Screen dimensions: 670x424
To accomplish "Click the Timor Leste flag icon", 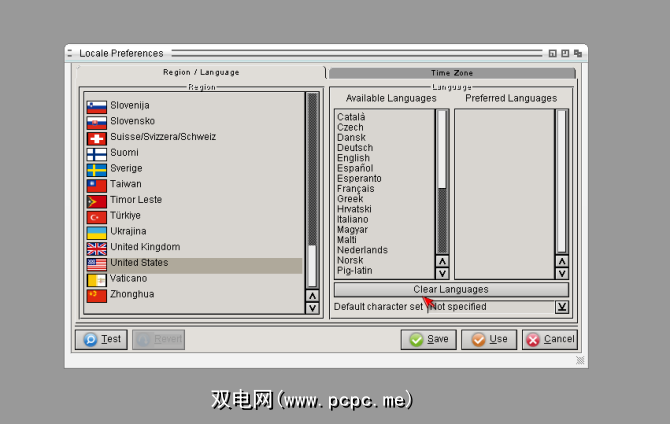I will 97,201.
